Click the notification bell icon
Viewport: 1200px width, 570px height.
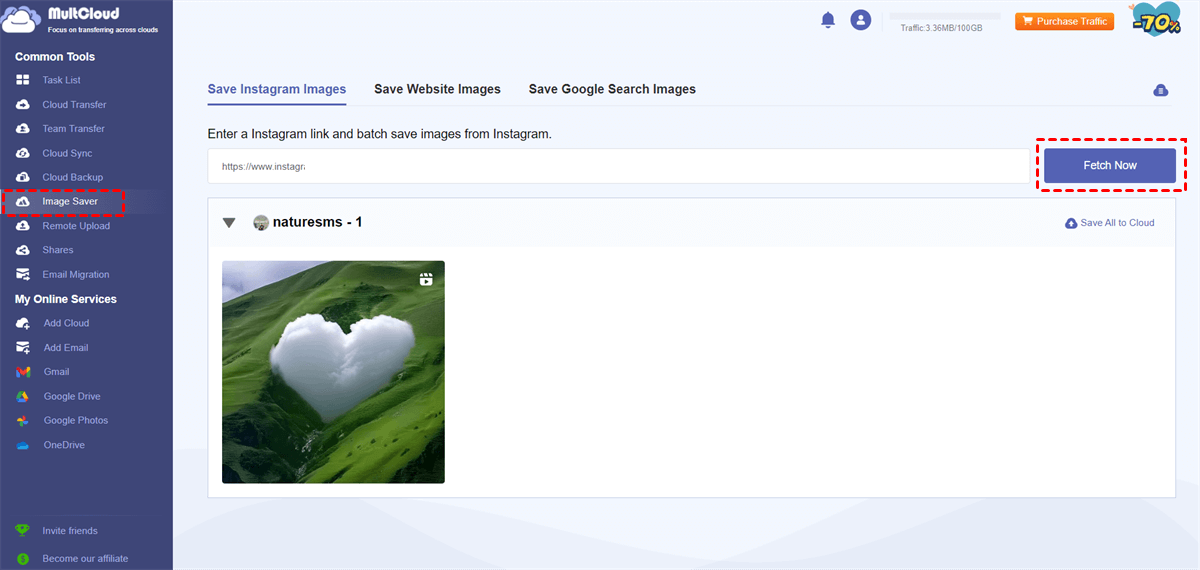(827, 20)
